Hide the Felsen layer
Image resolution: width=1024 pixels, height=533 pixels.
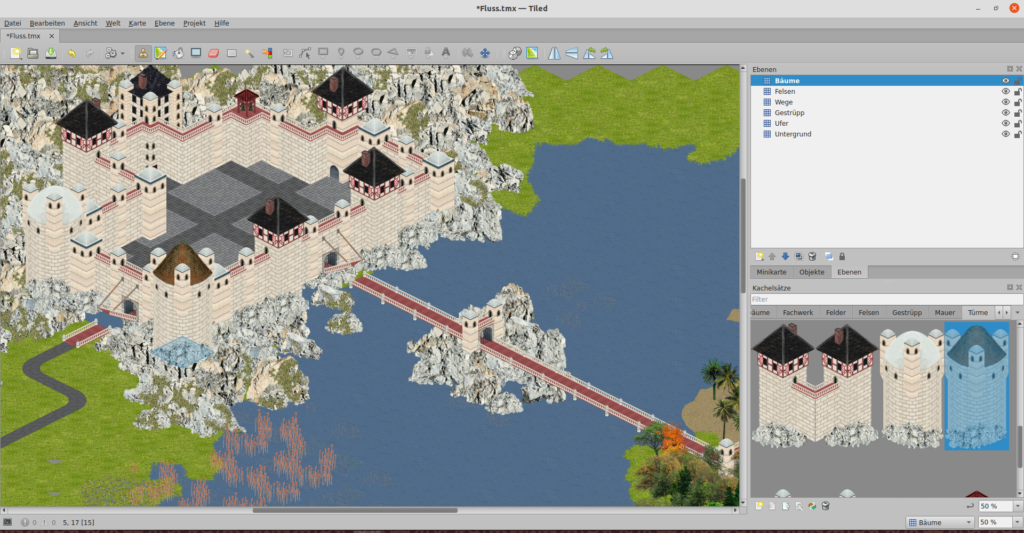pyautogui.click(x=1005, y=91)
